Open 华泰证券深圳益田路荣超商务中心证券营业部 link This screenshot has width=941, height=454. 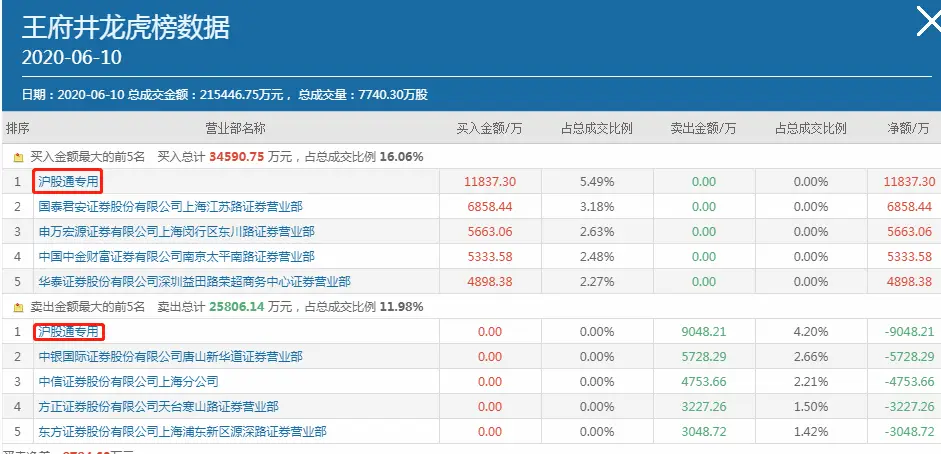click(x=194, y=282)
